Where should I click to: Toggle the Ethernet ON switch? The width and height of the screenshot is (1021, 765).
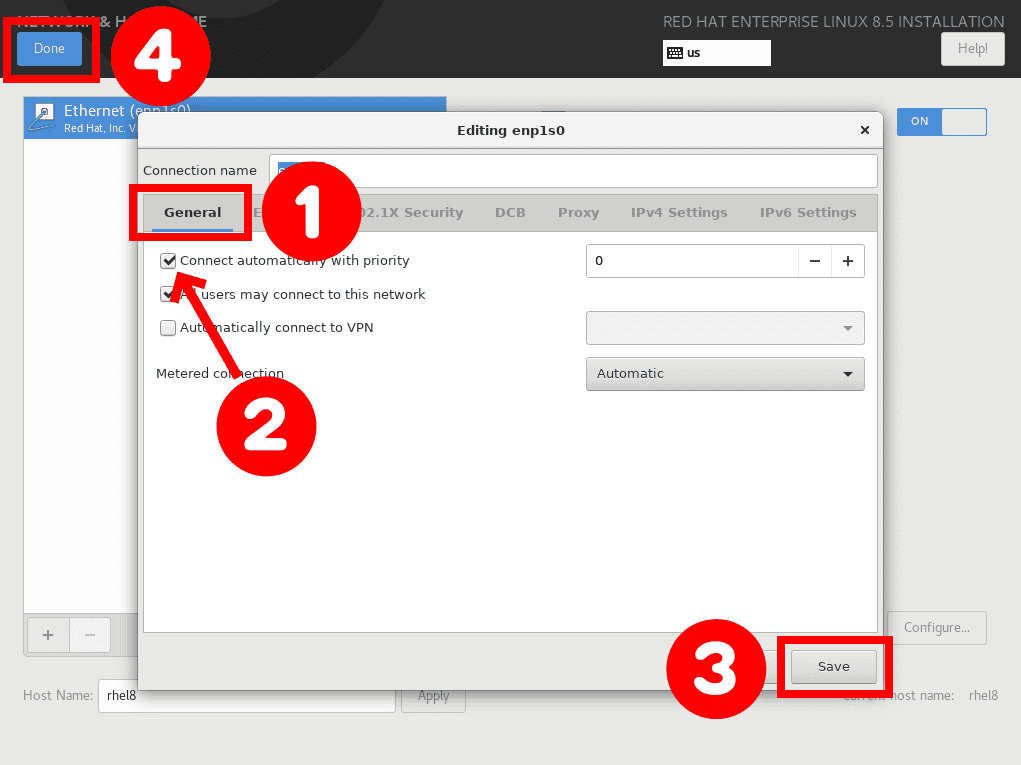pyautogui.click(x=942, y=122)
